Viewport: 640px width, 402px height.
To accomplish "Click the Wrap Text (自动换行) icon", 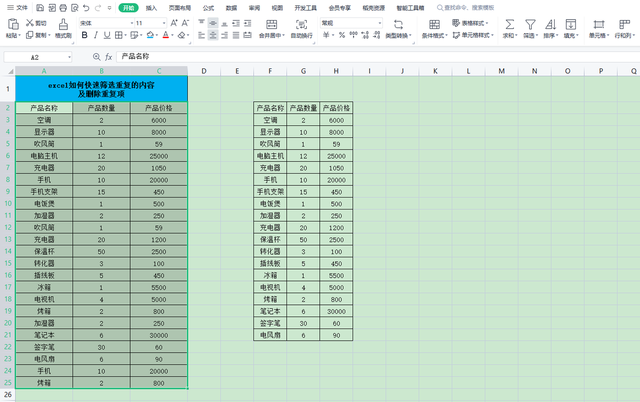I will (x=301, y=24).
